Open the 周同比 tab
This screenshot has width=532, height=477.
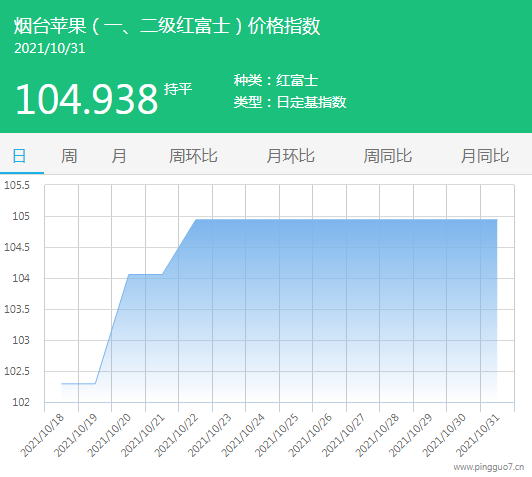tap(387, 156)
